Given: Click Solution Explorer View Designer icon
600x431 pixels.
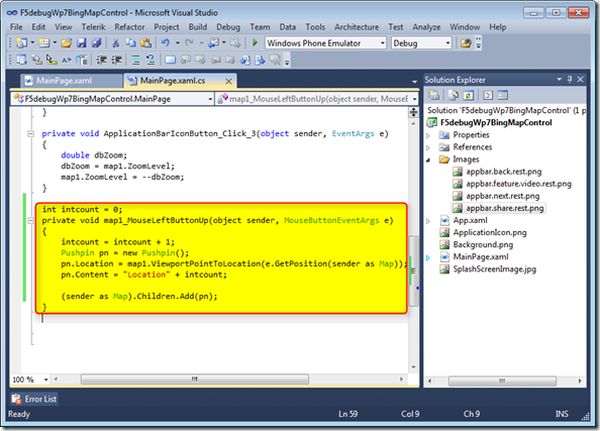Looking at the screenshot, I should [x=502, y=95].
